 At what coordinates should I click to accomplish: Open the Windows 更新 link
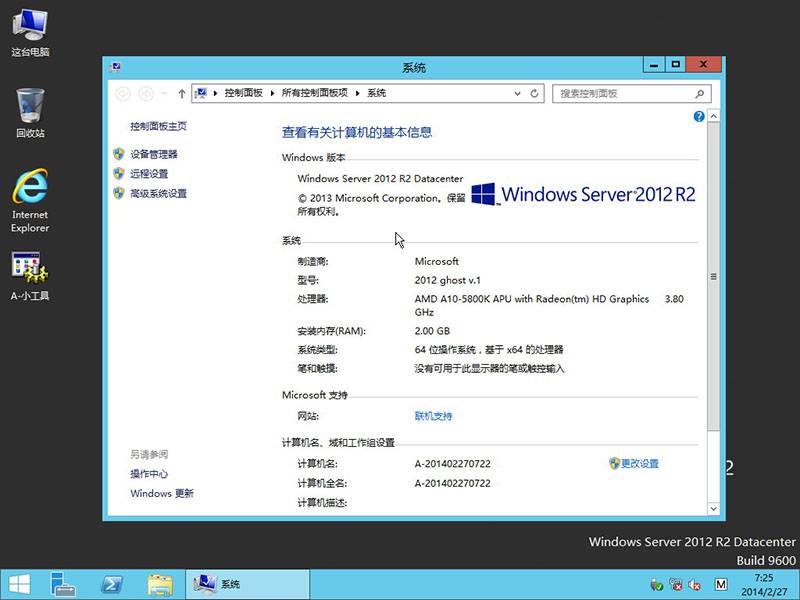point(162,493)
